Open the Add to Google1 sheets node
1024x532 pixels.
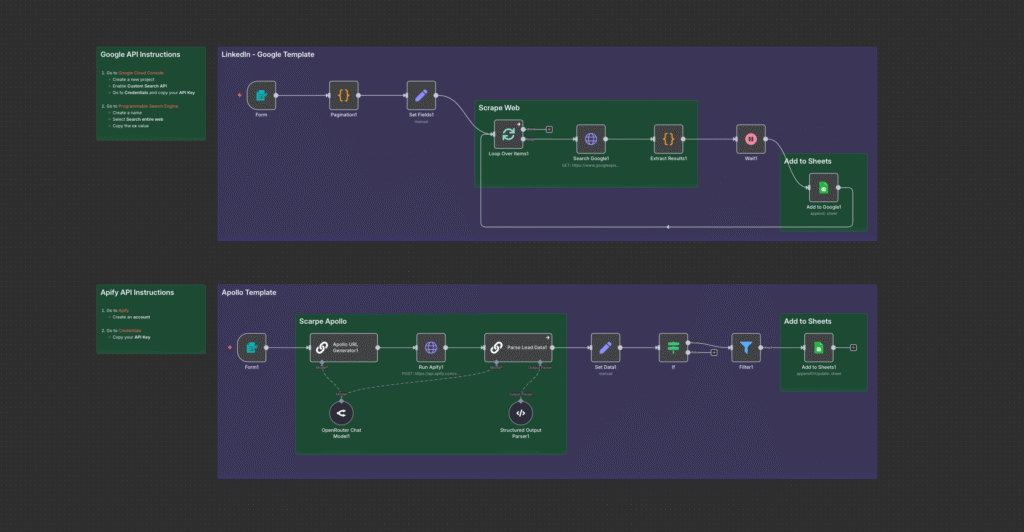[x=824, y=187]
